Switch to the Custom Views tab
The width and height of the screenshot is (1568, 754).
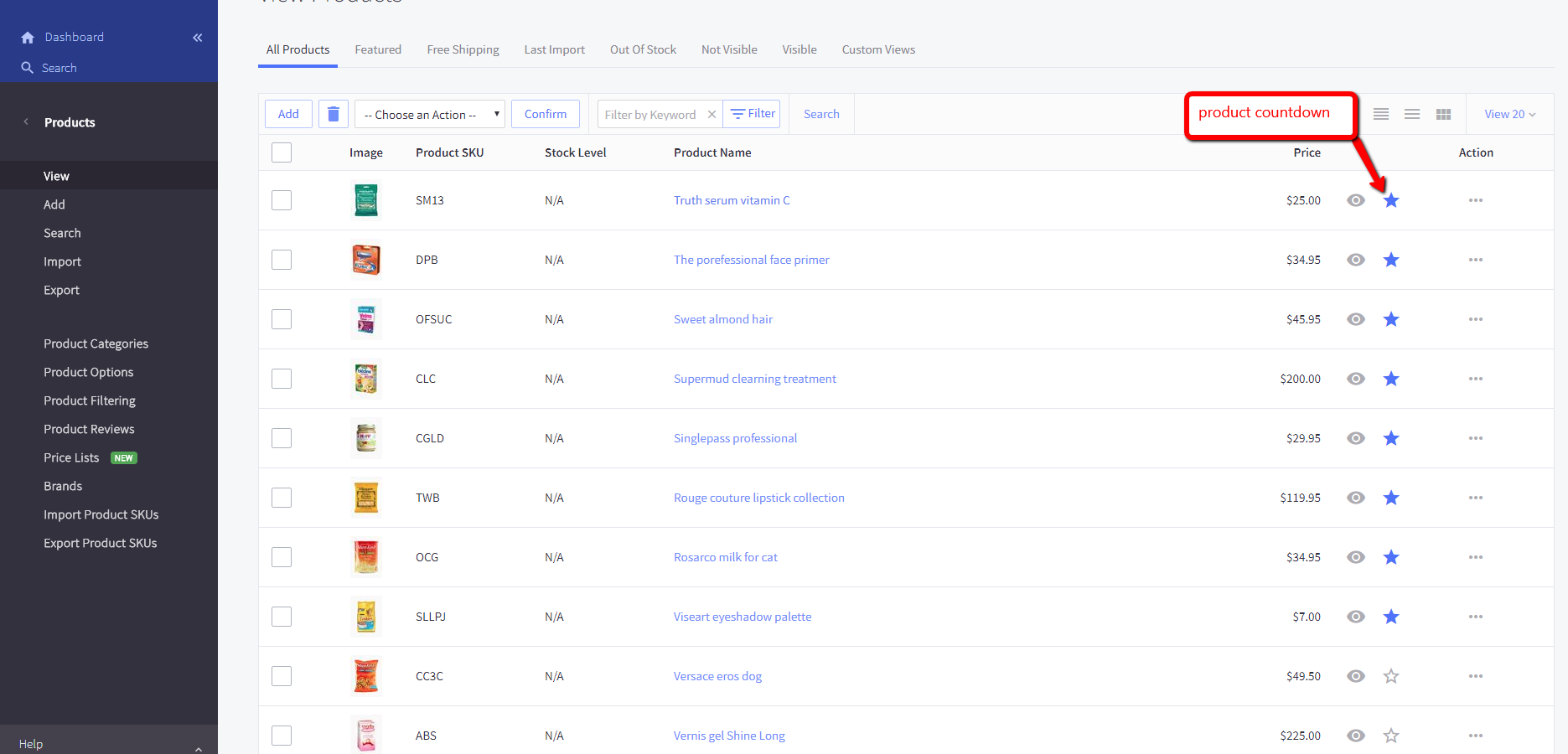coord(878,49)
